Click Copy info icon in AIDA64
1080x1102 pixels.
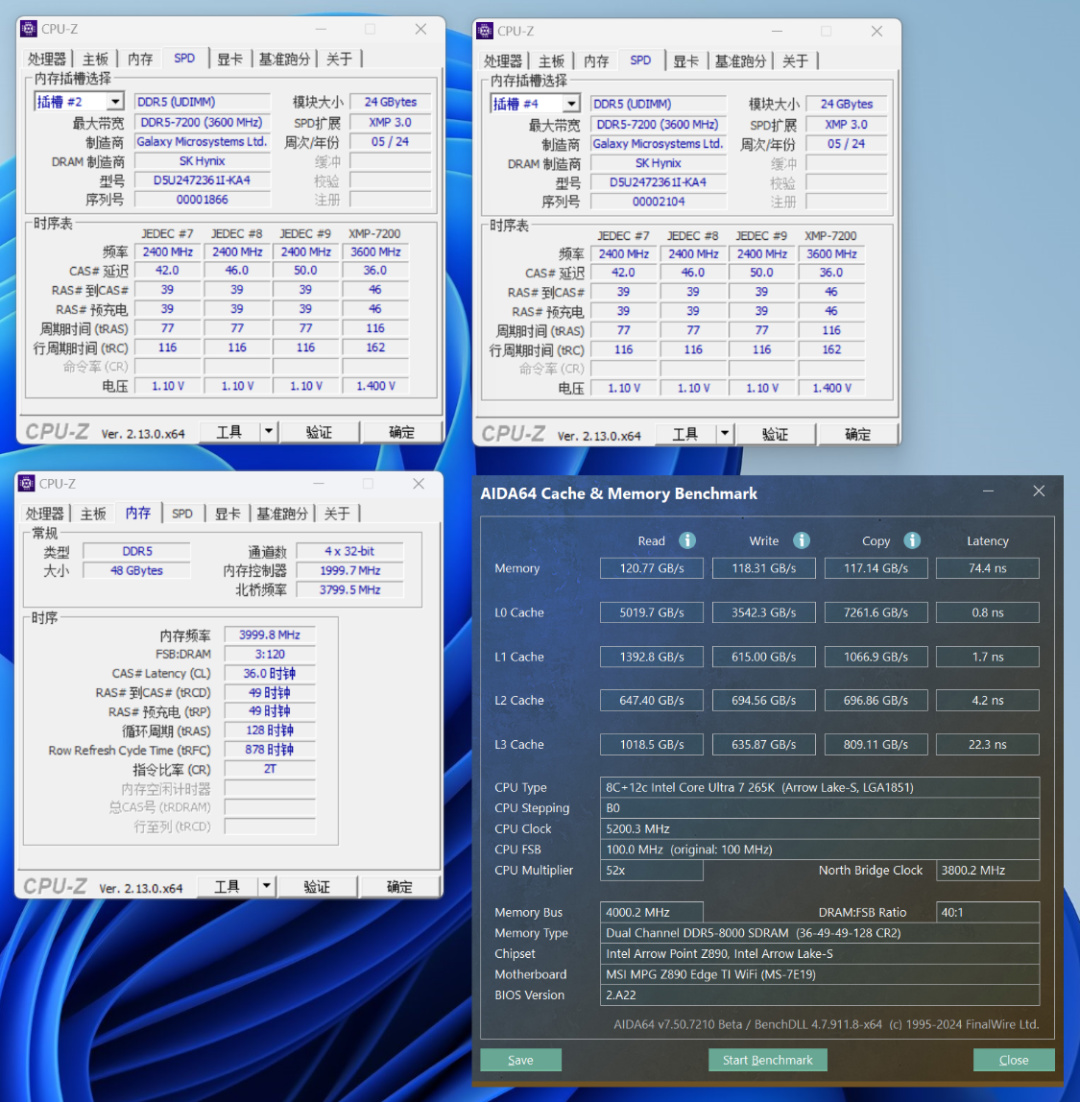tap(912, 540)
